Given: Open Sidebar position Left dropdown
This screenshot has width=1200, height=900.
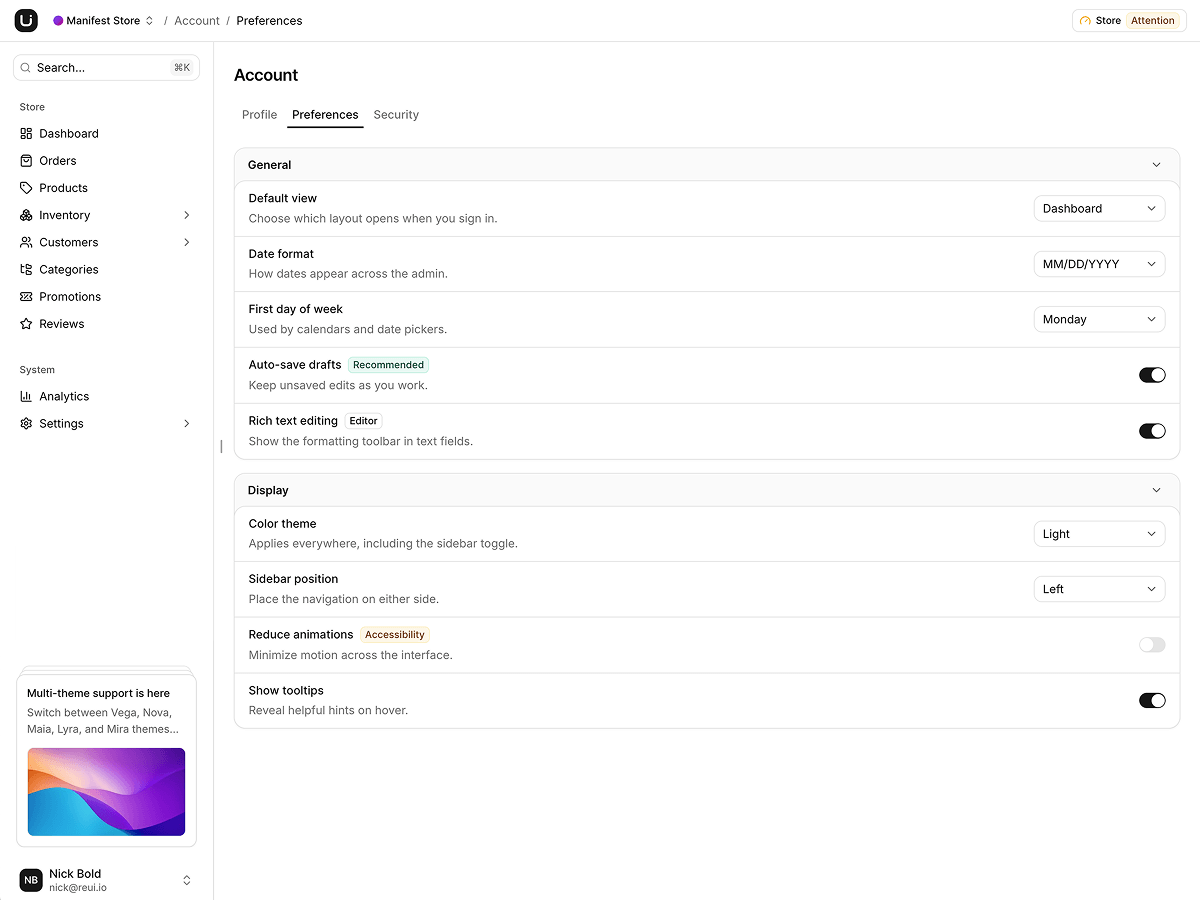Looking at the screenshot, I should (1099, 589).
